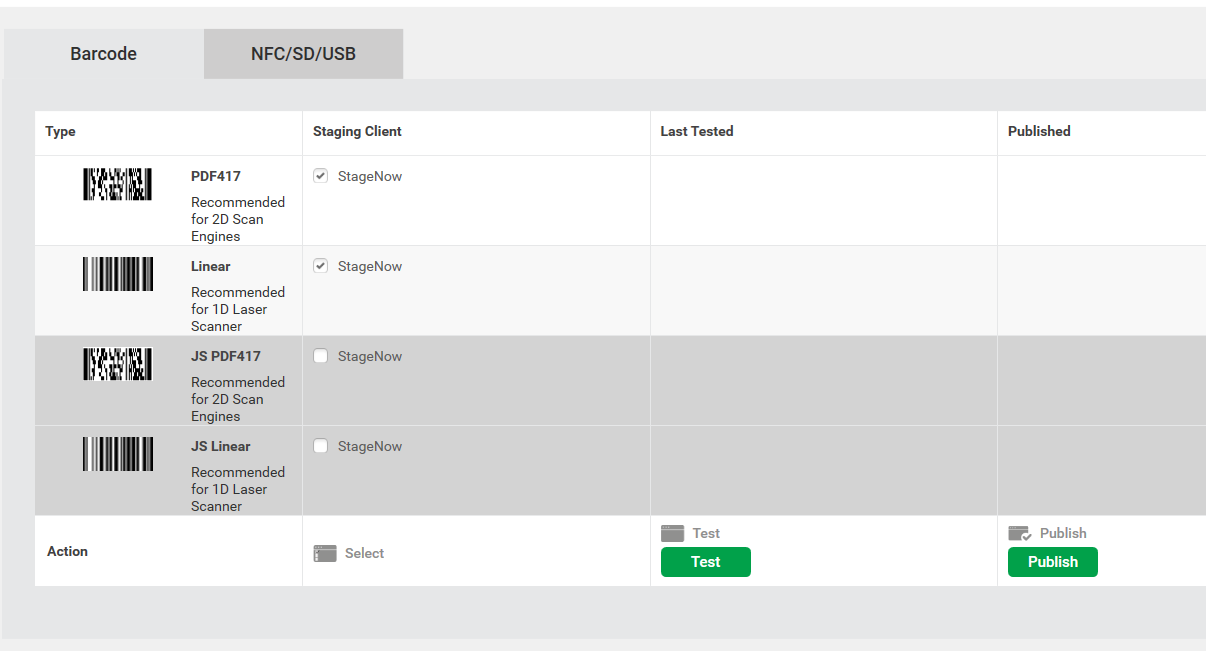Click the Linear barcode image
Screen dimensions: 1206x651
[117, 274]
